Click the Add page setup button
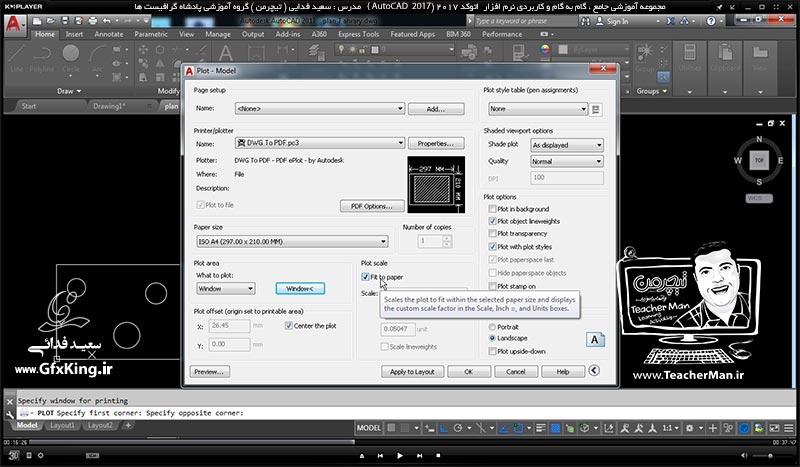800x467 pixels. [436, 109]
